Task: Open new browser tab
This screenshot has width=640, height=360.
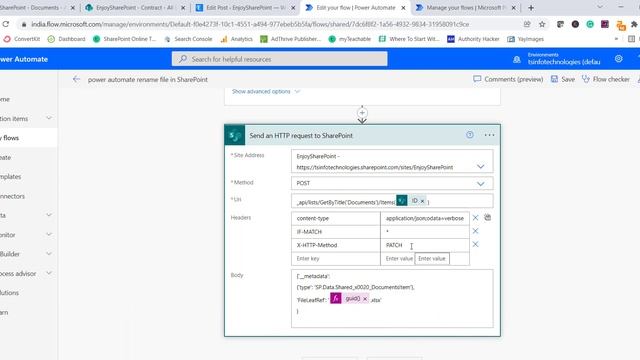Action: pos(531,8)
